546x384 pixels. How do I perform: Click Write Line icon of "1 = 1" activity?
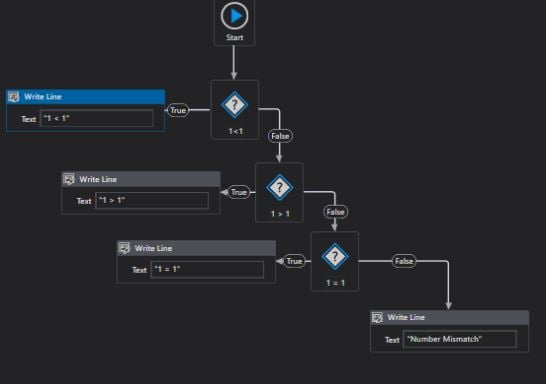coord(124,248)
